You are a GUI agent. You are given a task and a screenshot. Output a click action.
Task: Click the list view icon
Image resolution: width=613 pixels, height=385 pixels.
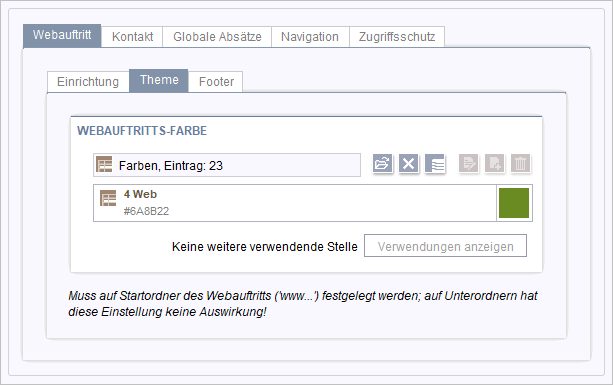435,163
